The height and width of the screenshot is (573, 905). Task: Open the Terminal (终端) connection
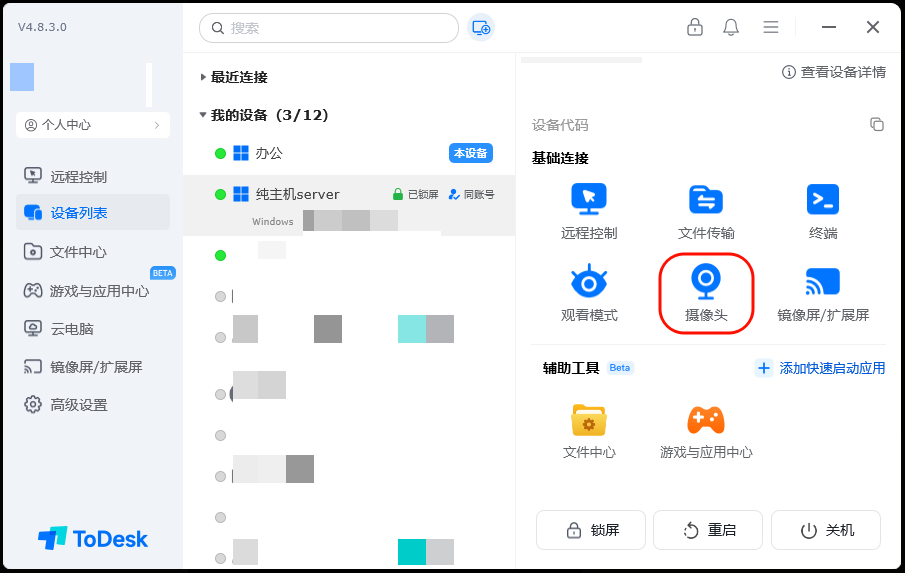tap(822, 199)
